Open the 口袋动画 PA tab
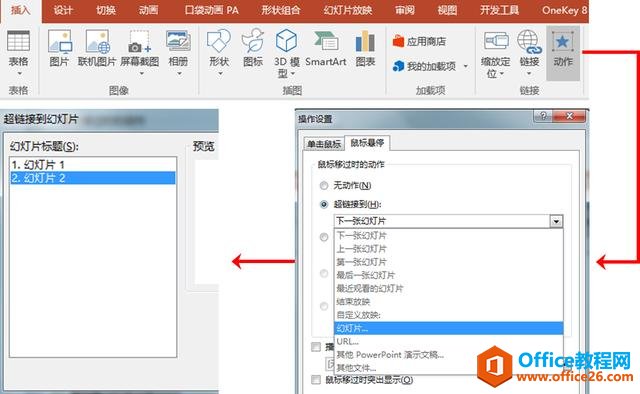The height and width of the screenshot is (394, 640). [x=211, y=10]
